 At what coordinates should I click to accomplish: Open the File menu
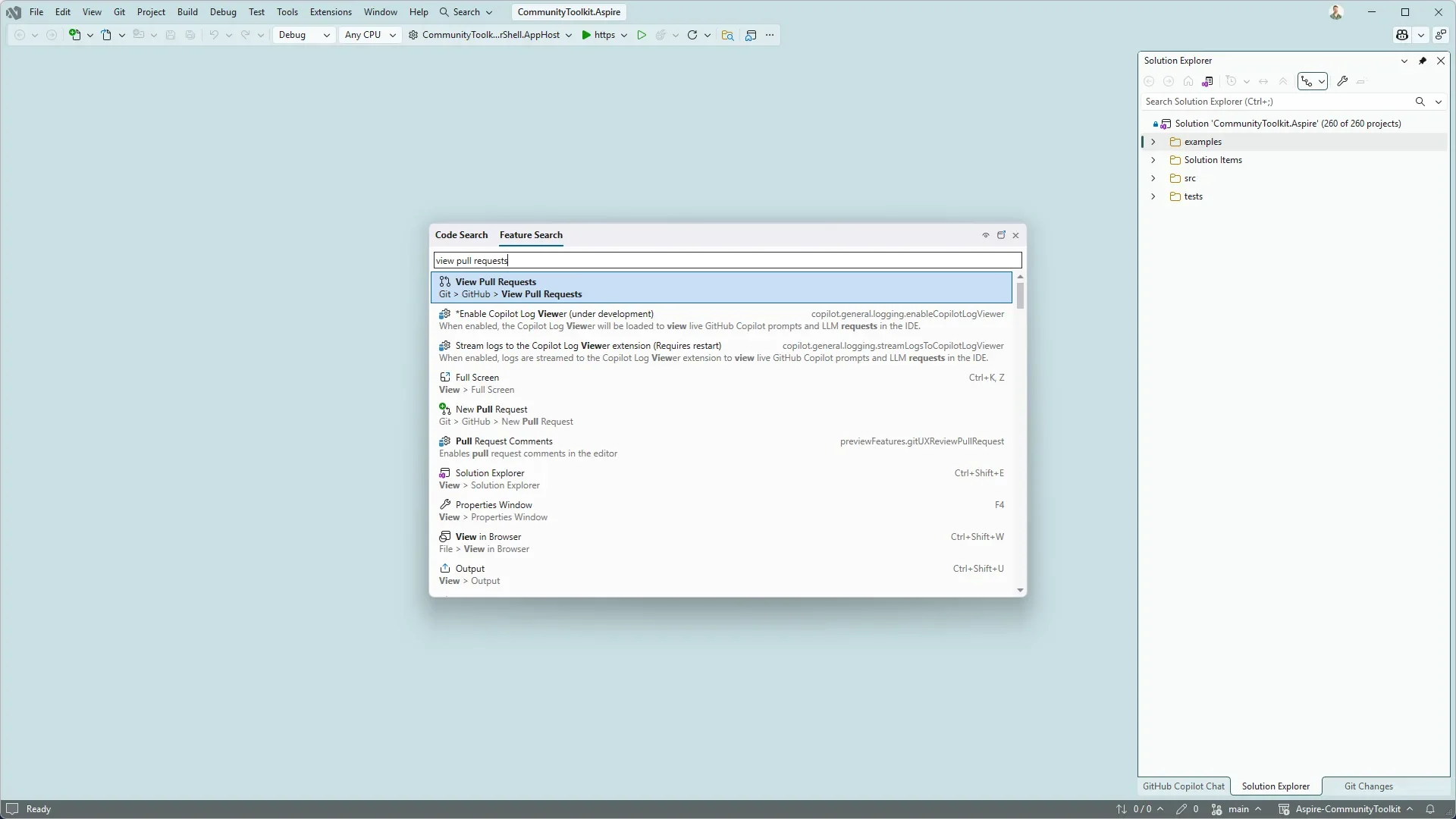pos(36,12)
